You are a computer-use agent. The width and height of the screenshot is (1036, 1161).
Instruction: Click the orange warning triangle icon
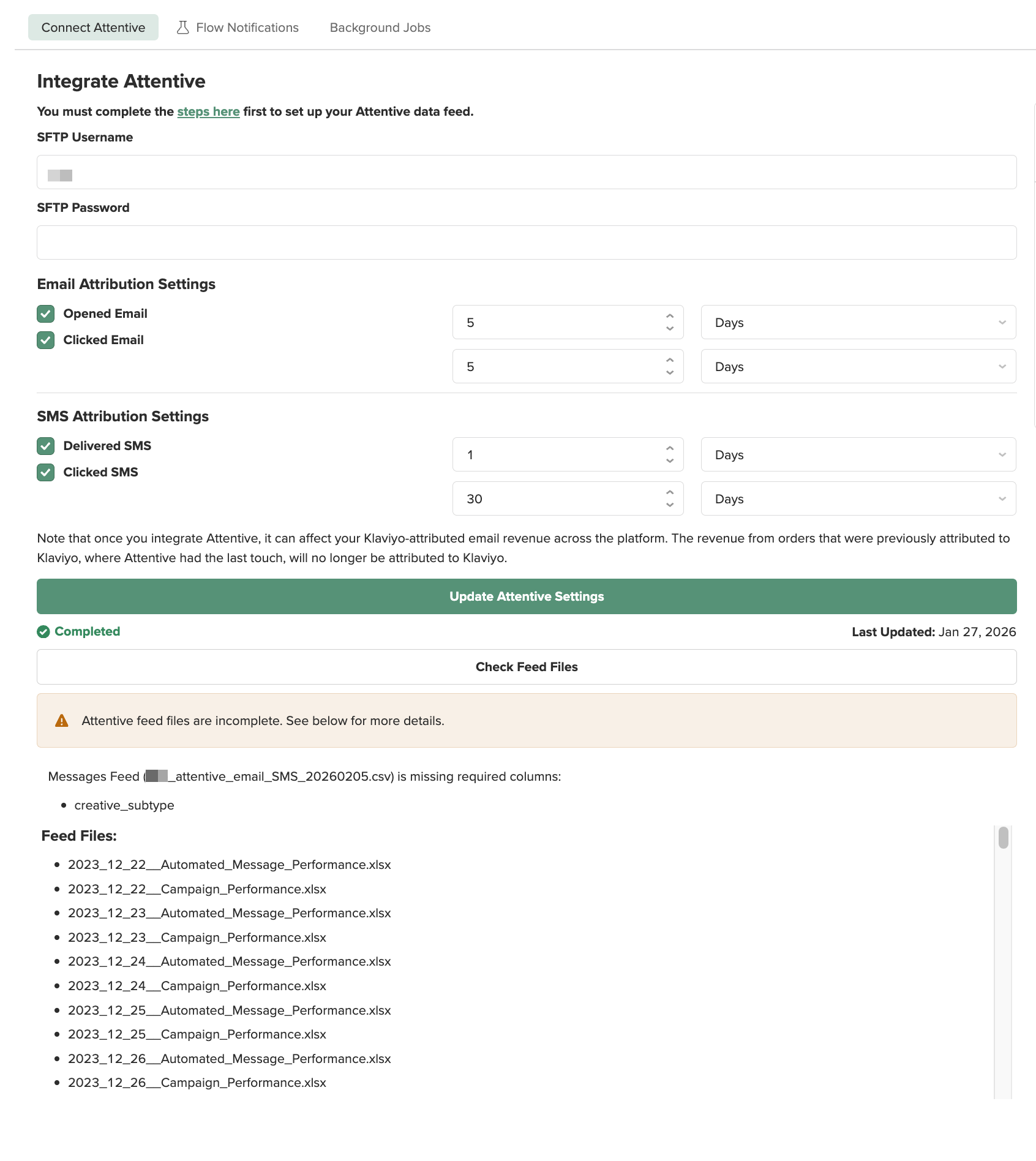[x=62, y=721]
